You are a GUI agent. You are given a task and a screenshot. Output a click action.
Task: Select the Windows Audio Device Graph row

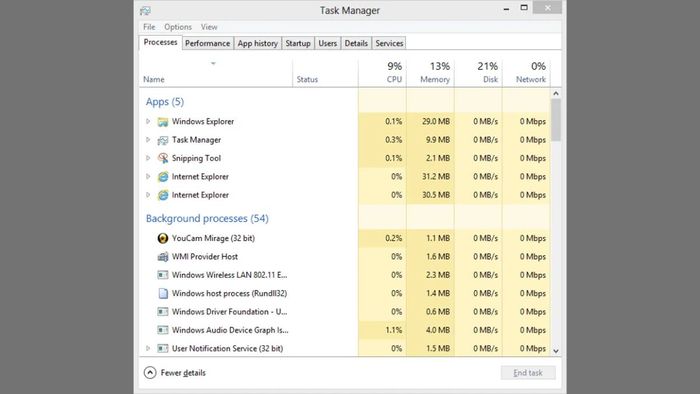pos(345,330)
